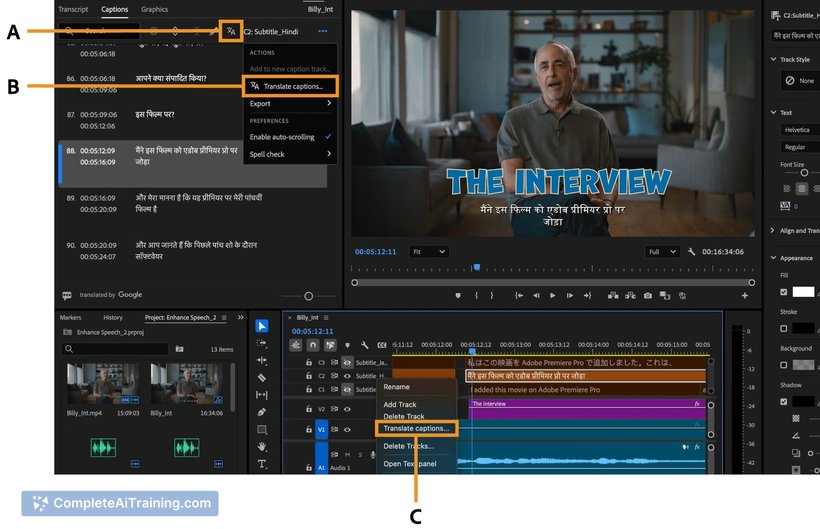The width and height of the screenshot is (820, 529).
Task: Toggle visibility eye of V1 track
Action: tap(347, 430)
